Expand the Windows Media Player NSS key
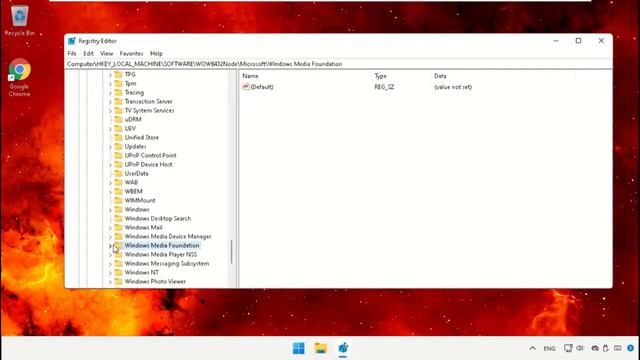The height and width of the screenshot is (360, 640). [x=110, y=255]
